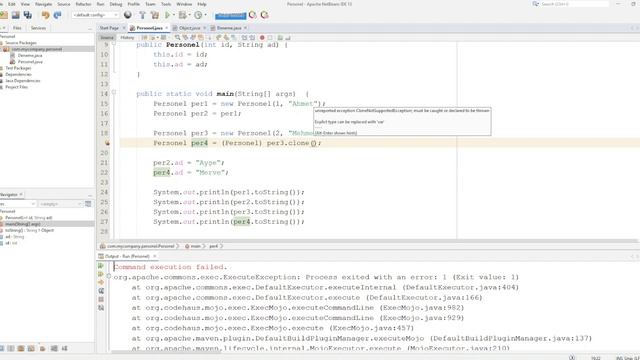Switch editor to History view
640x360 pixels.
127,38
